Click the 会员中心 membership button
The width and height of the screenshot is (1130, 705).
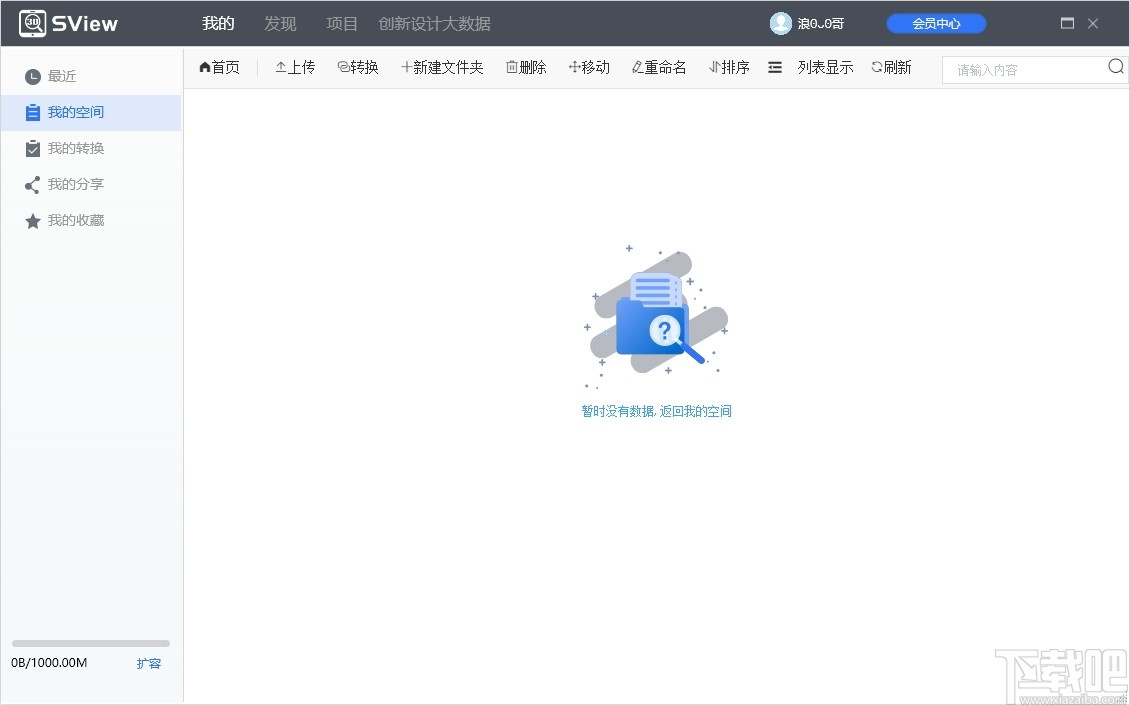point(935,22)
